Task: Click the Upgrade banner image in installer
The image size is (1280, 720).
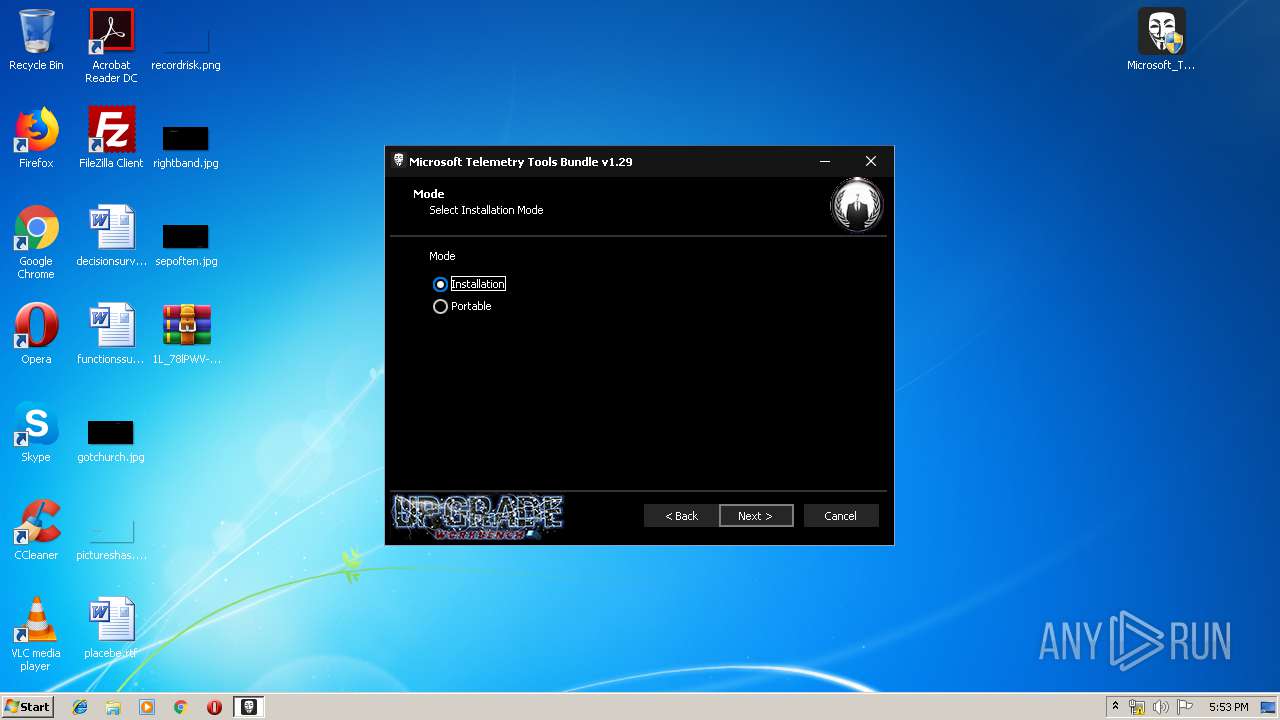Action: point(476,517)
